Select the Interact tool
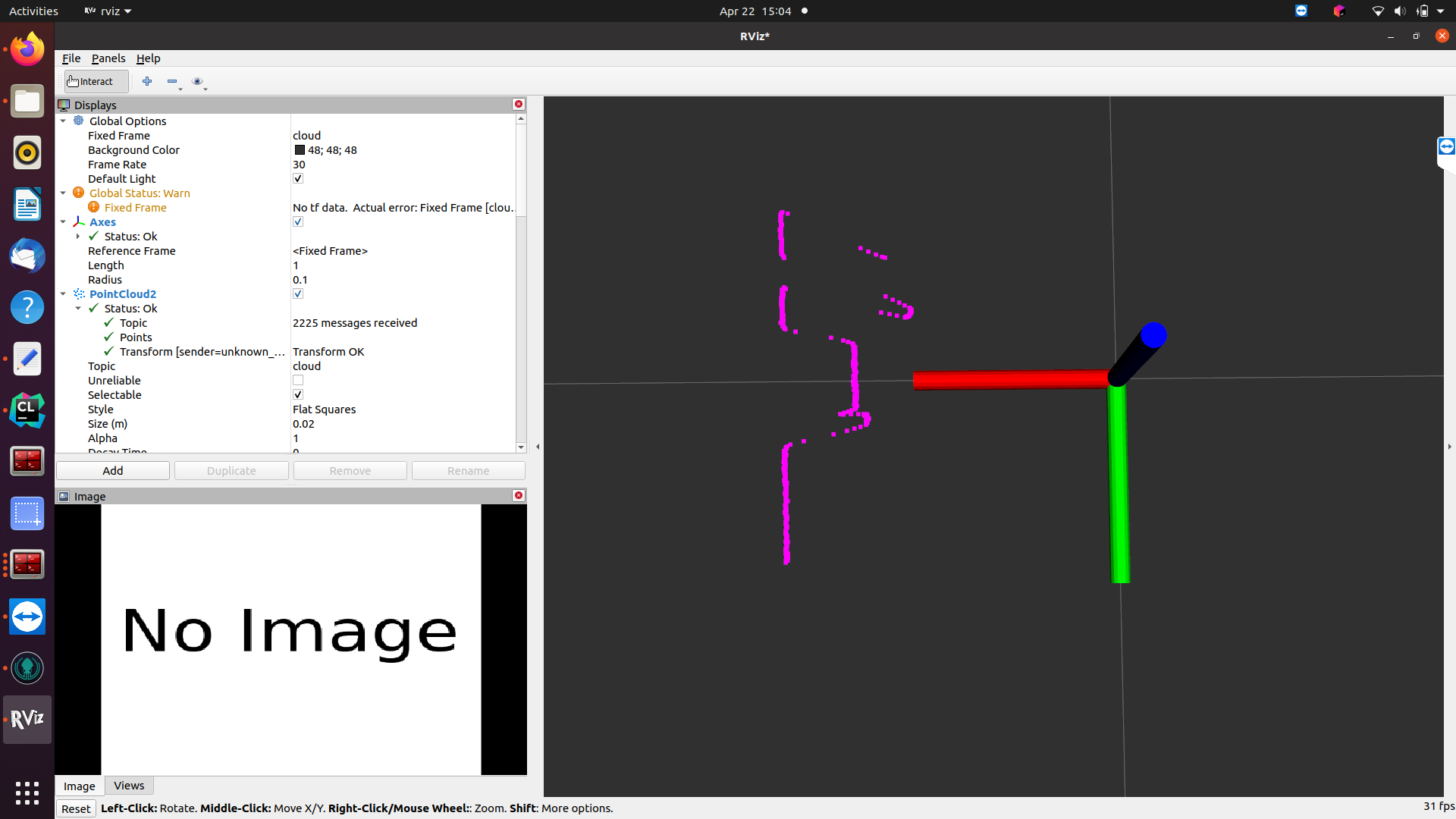 [94, 81]
